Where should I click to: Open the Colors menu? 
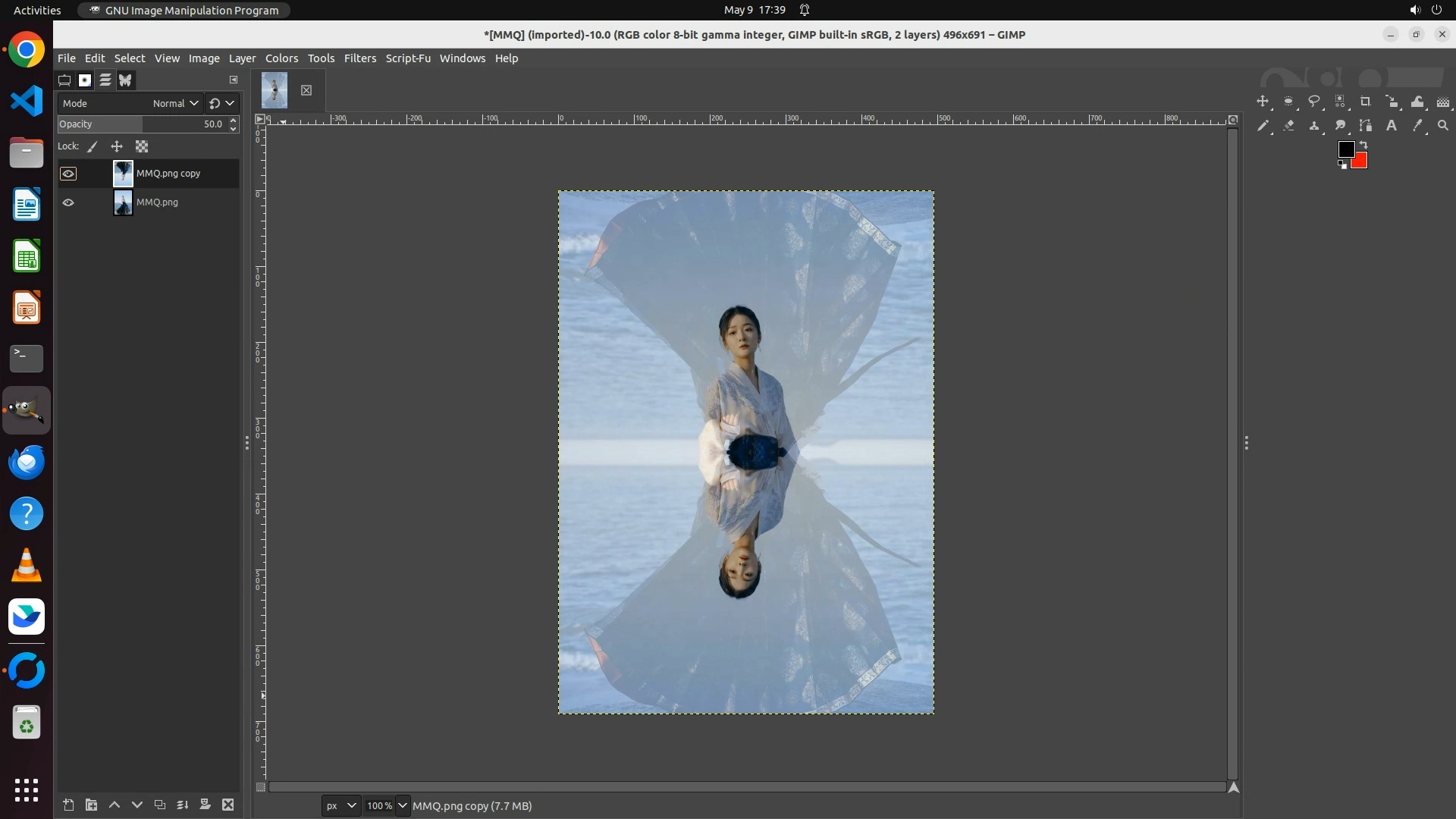click(x=281, y=58)
